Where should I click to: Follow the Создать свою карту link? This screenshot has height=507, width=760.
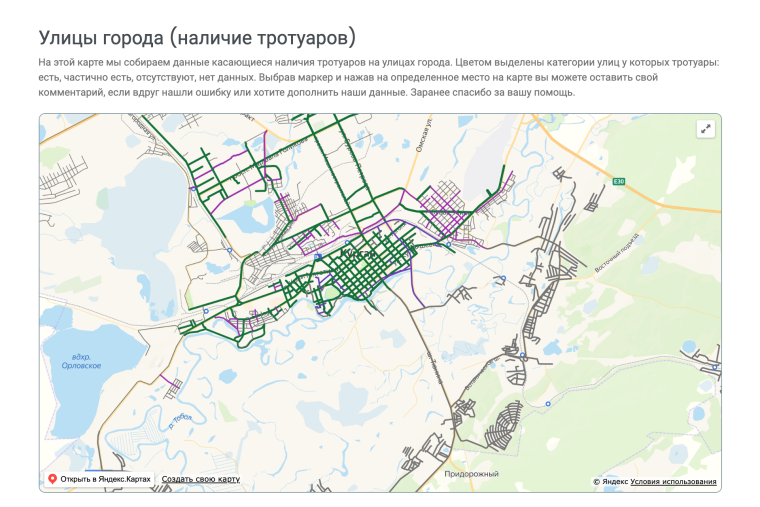200,480
